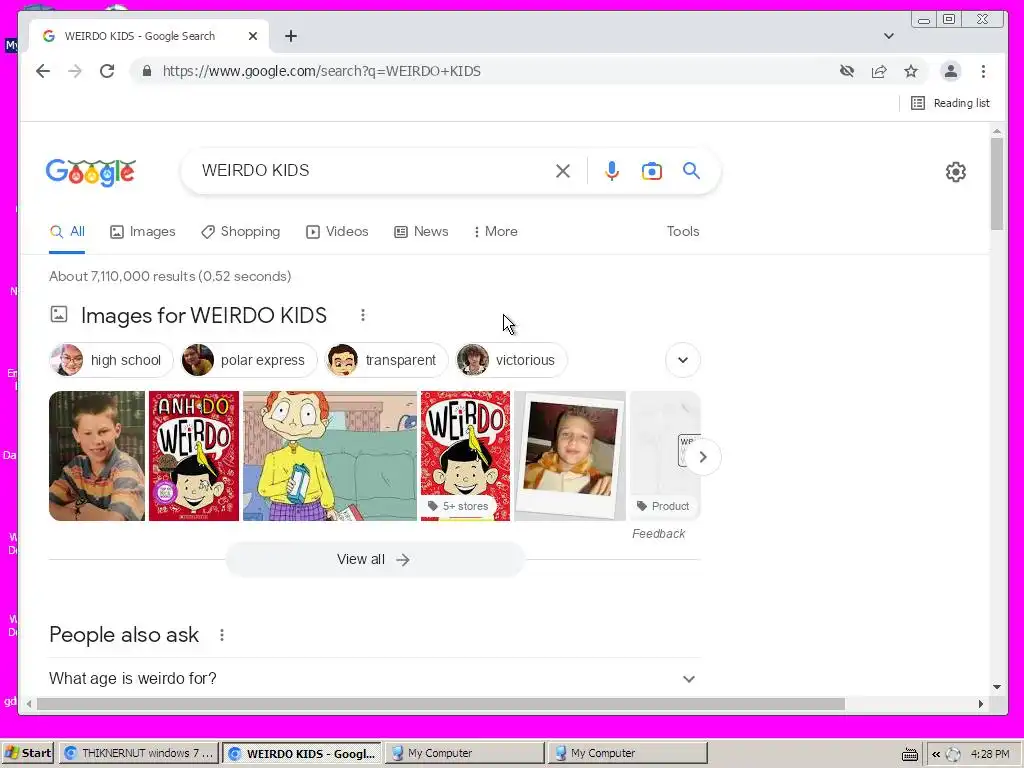The width and height of the screenshot is (1024, 768).
Task: Open a new tab with the plus button
Action: 291,36
